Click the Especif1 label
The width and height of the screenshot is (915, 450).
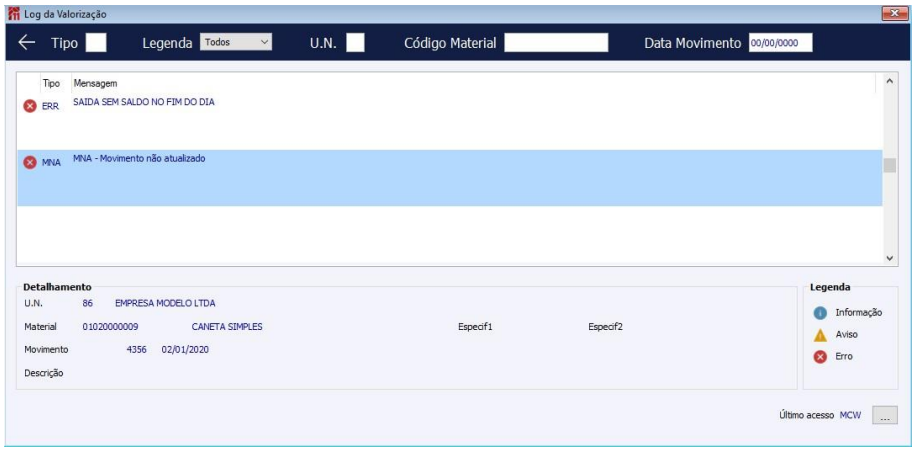[x=476, y=327]
